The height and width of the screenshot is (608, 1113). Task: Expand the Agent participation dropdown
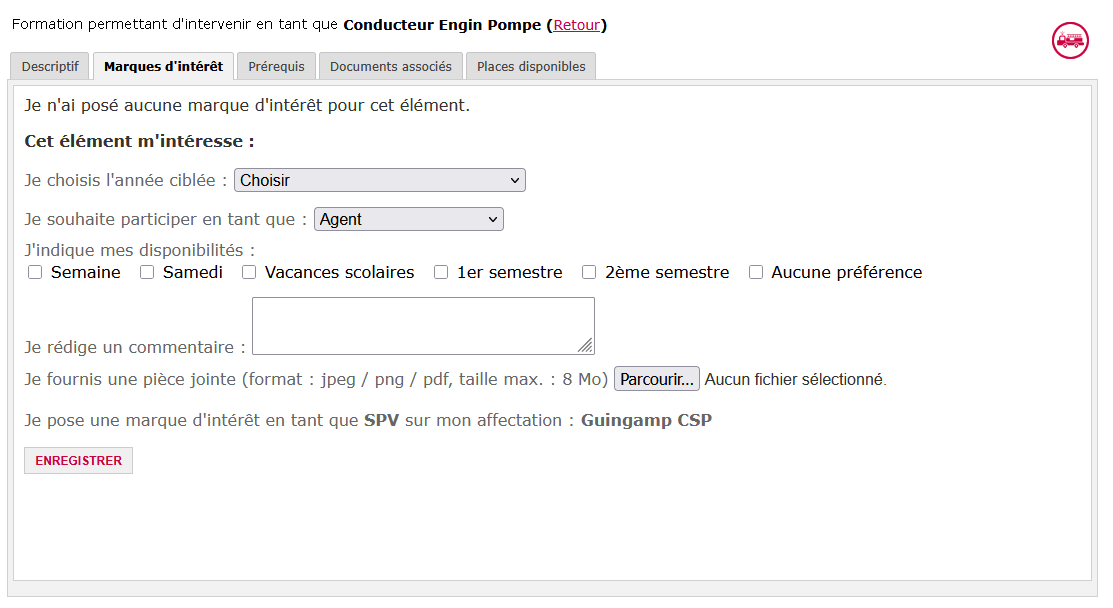409,219
